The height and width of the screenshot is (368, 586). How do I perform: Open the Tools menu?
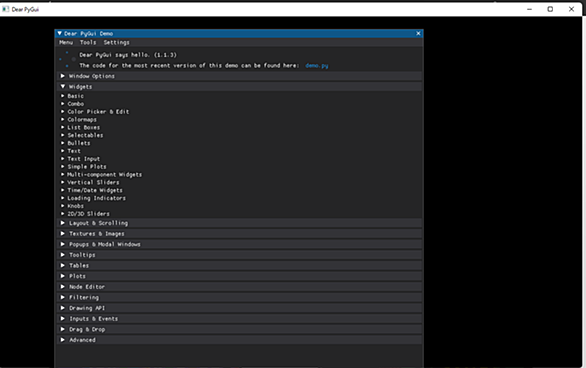click(88, 43)
